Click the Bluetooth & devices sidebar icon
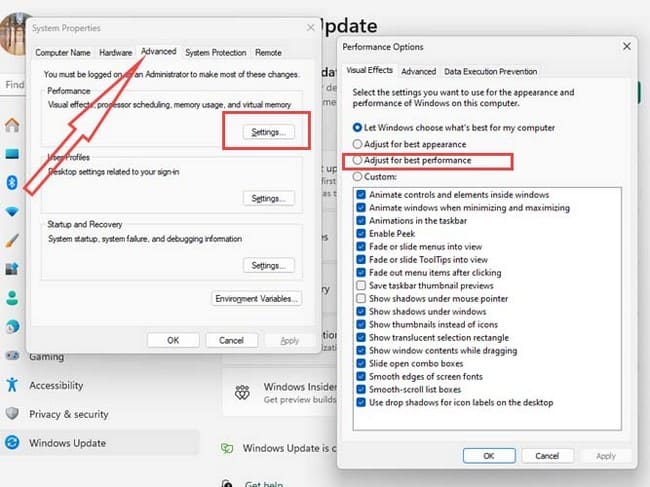The image size is (650, 487). pos(12,182)
